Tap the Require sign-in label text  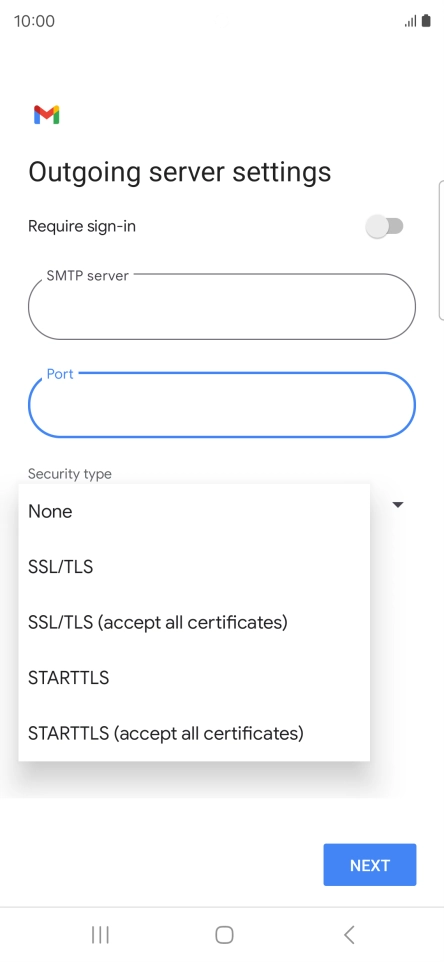[82, 226]
